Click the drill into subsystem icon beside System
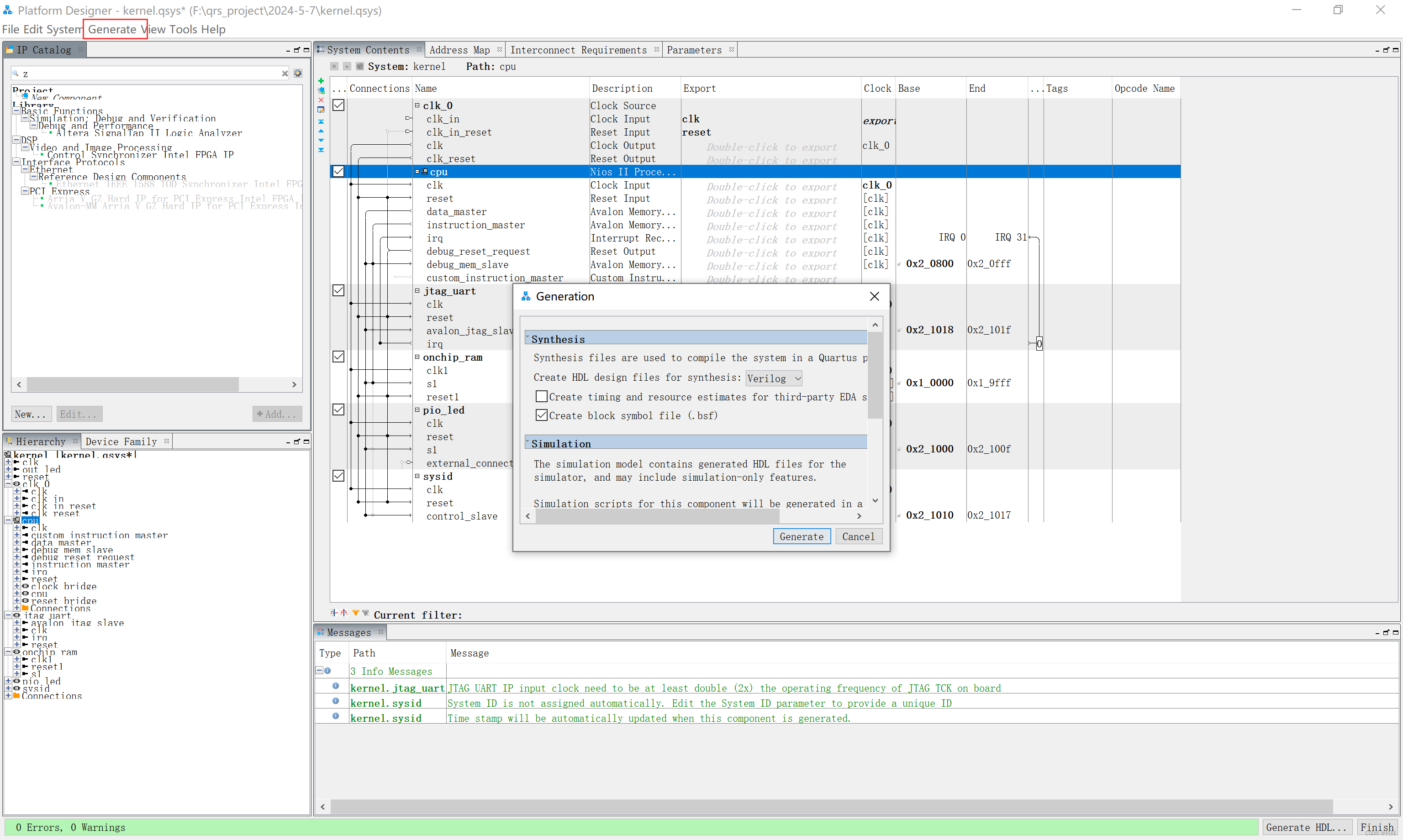The width and height of the screenshot is (1403, 840). coord(359,66)
